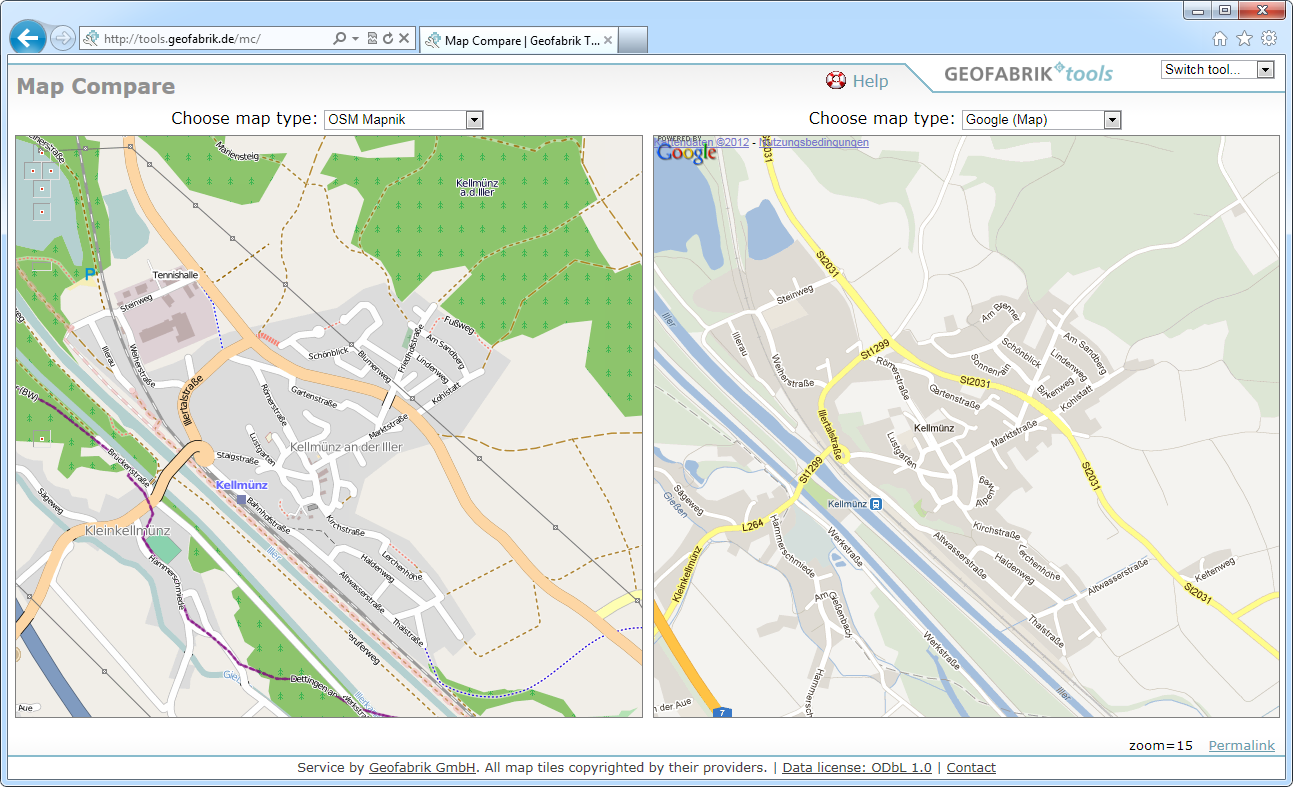
Task: Go back with the browser Back arrow
Action: point(28,38)
